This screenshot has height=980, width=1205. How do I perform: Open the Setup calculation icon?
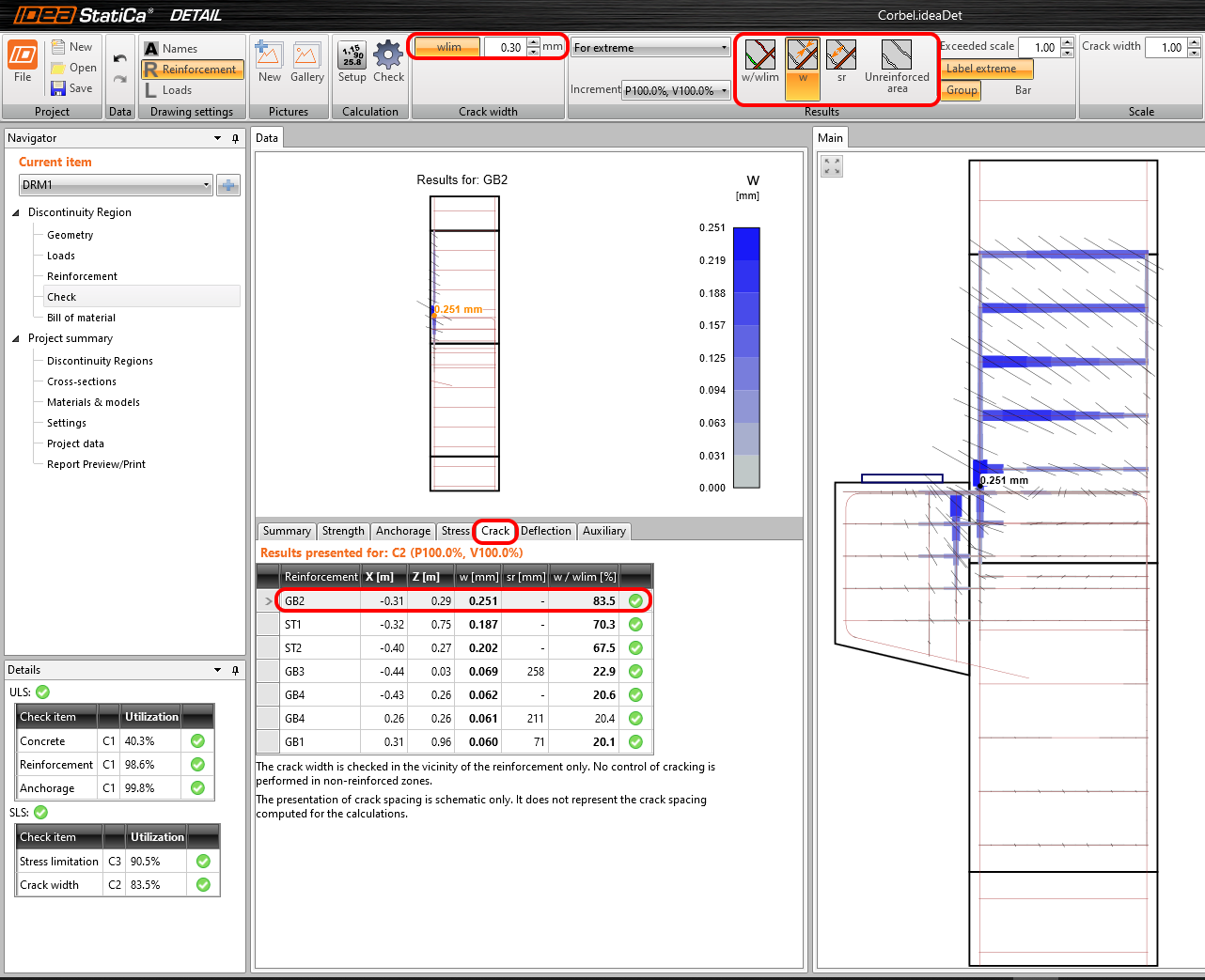[352, 56]
